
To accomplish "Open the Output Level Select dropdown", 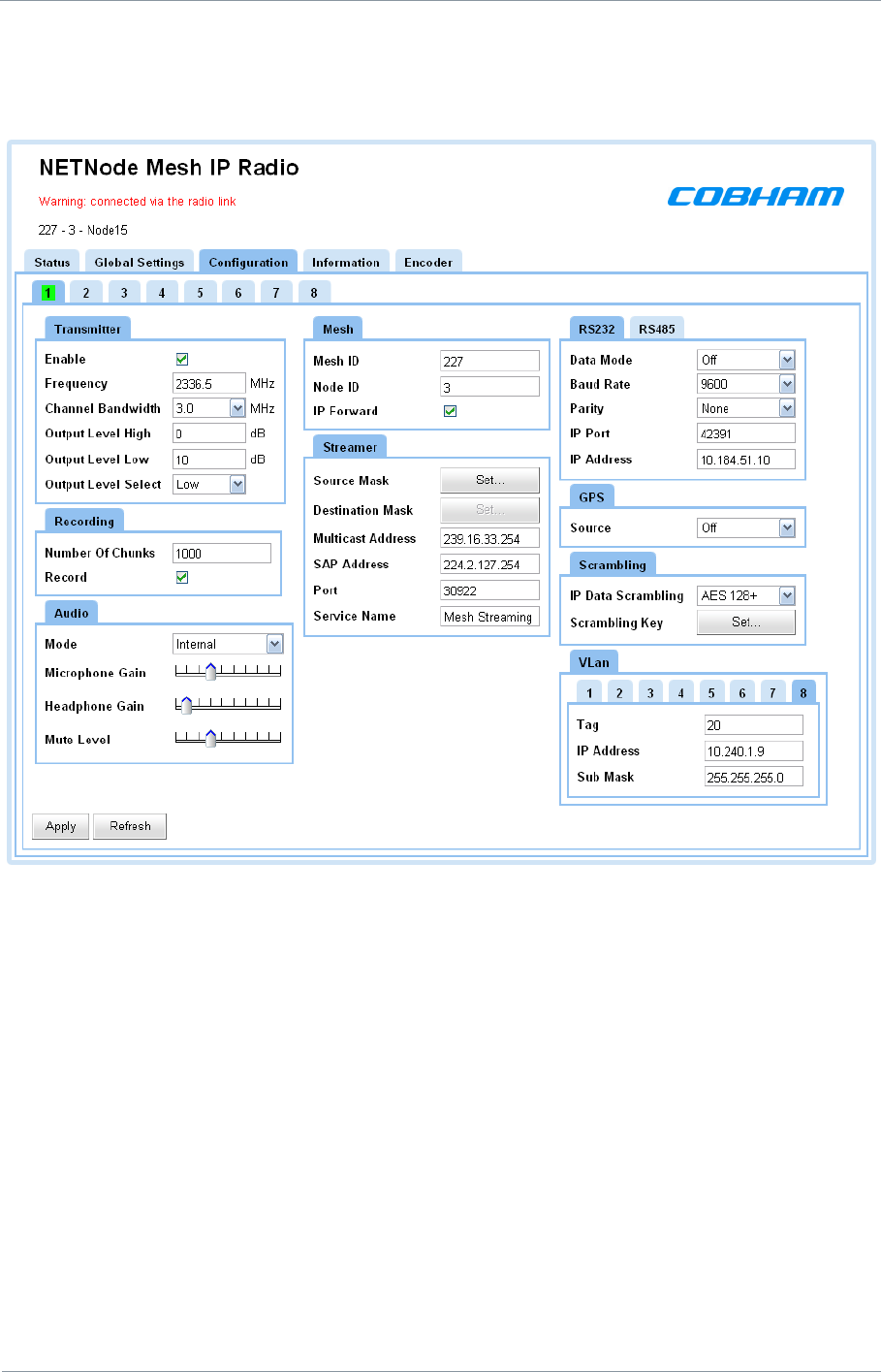I will [209, 485].
